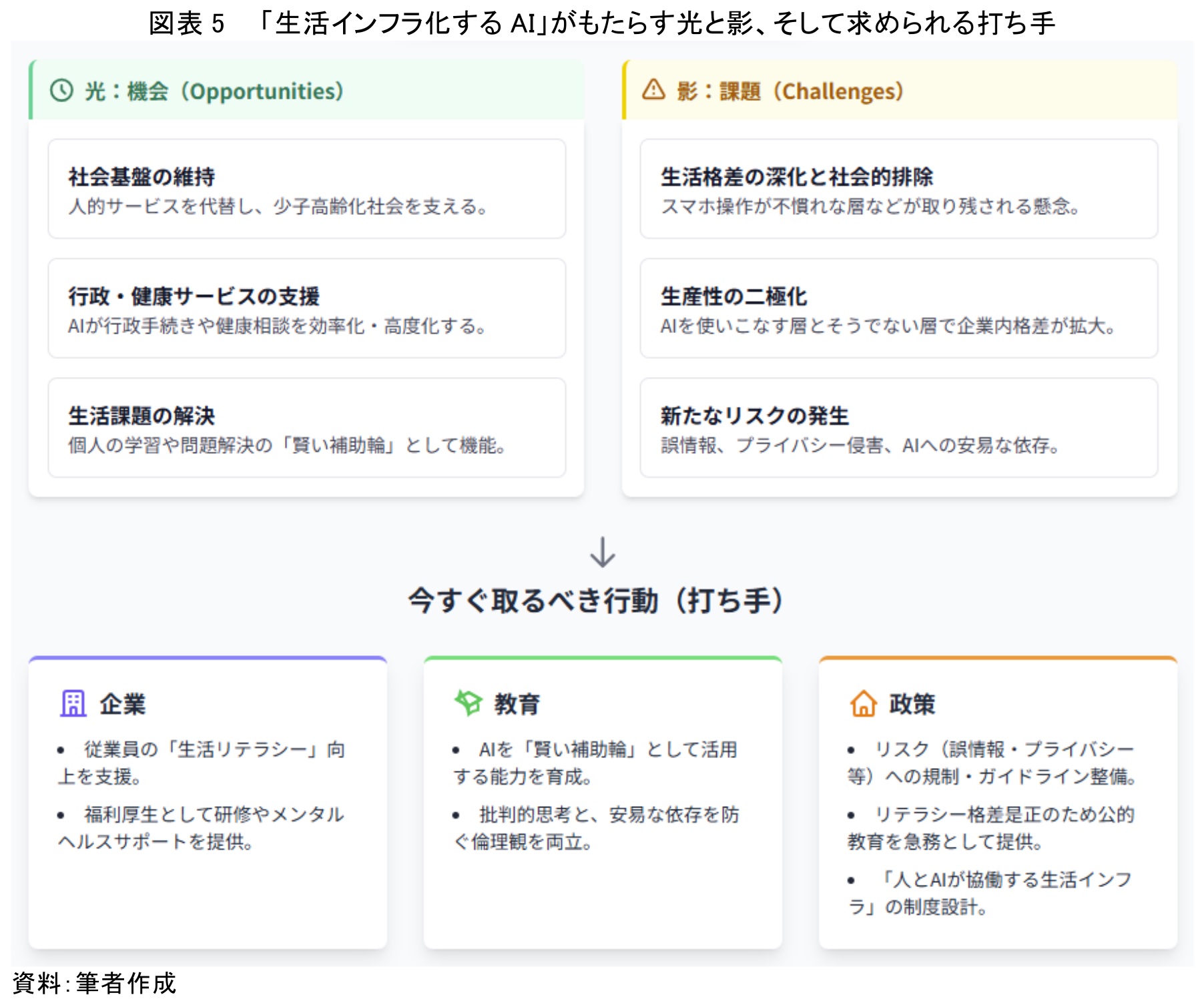The width and height of the screenshot is (1204, 1003).
Task: Click the 影：課題 (Challenges) header
Action: (790, 91)
